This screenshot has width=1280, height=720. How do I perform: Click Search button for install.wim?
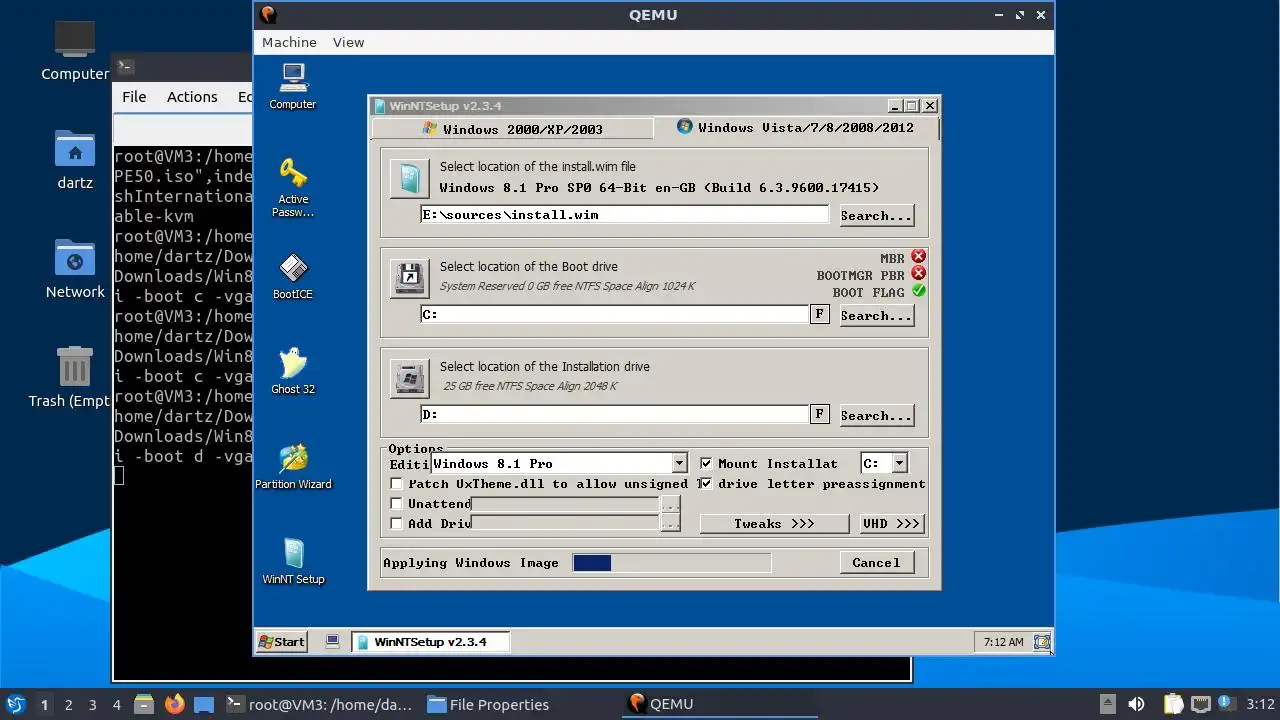pyautogui.click(x=876, y=215)
